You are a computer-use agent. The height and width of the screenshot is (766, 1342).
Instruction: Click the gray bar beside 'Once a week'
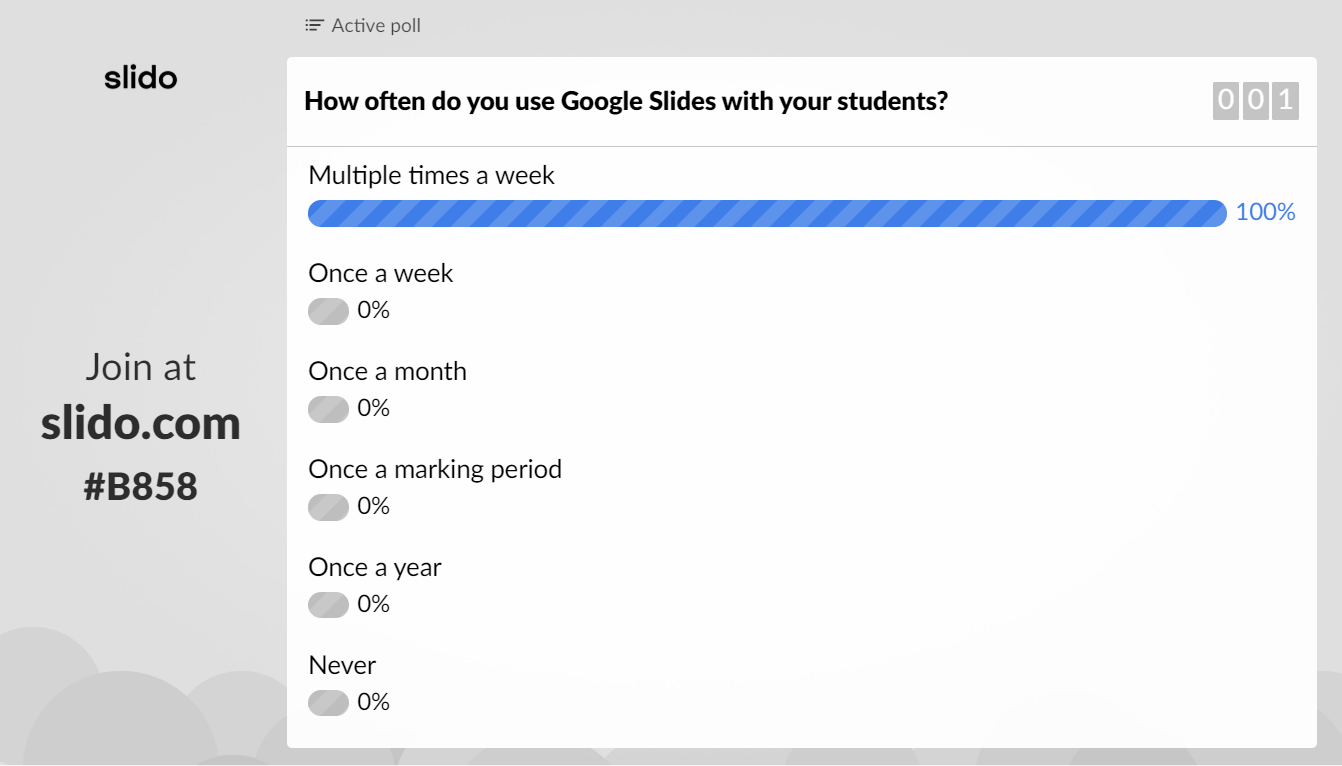click(x=327, y=311)
